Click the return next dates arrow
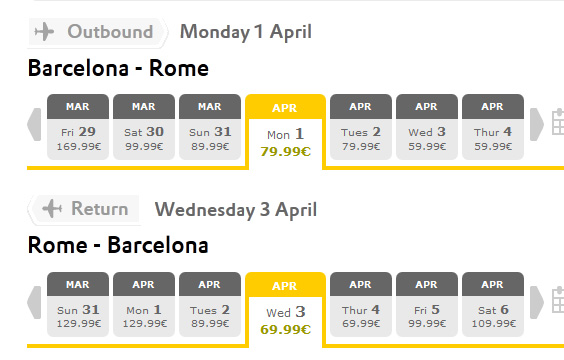 coord(537,302)
